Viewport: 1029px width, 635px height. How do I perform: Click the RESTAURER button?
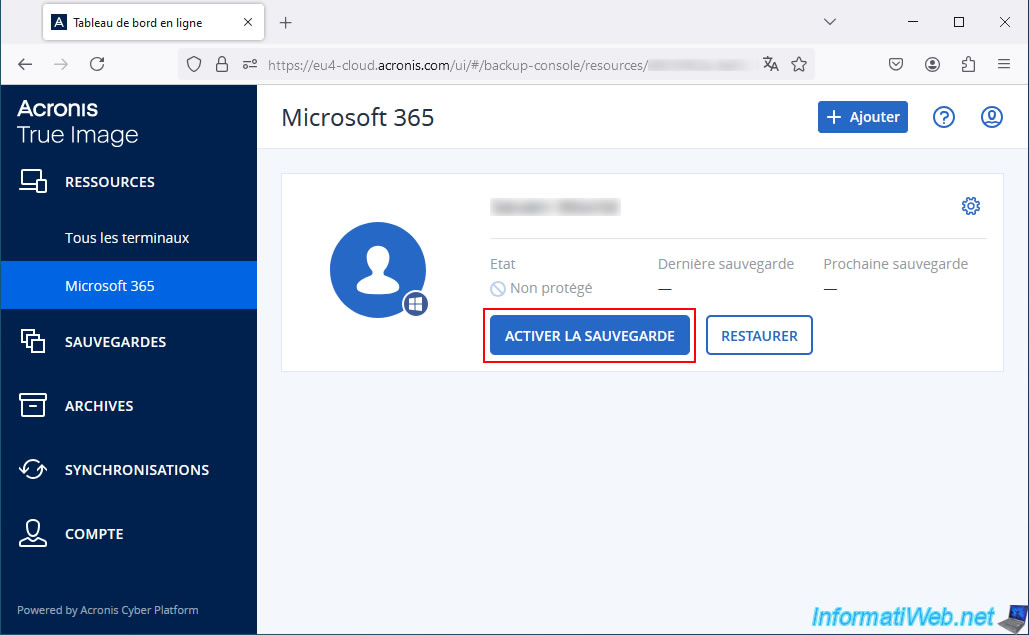(x=759, y=335)
